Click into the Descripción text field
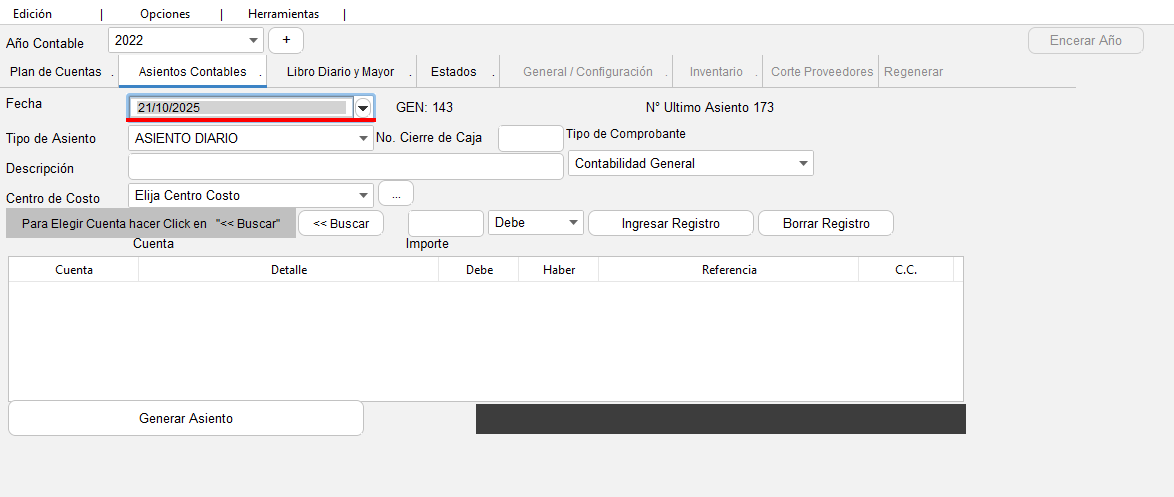Image resolution: width=1174 pixels, height=497 pixels. pos(345,166)
